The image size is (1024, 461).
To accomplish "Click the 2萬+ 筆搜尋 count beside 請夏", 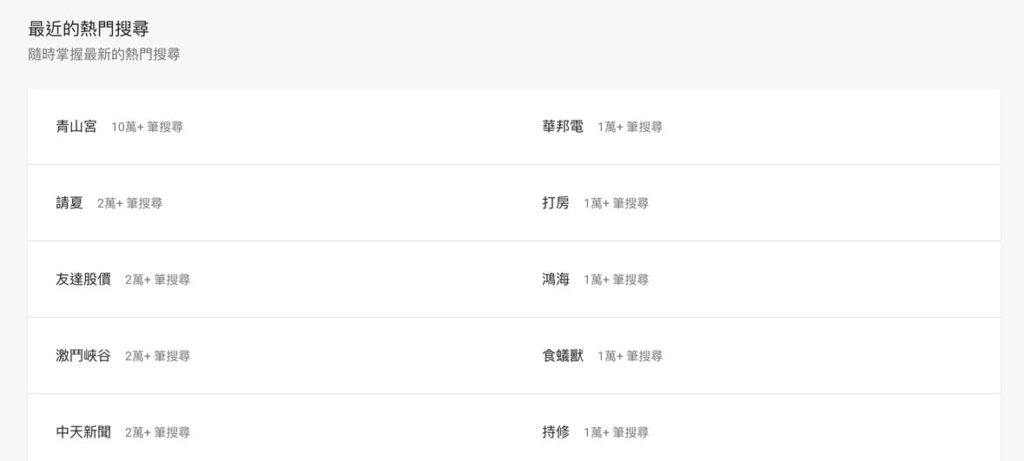I will pyautogui.click(x=130, y=204).
